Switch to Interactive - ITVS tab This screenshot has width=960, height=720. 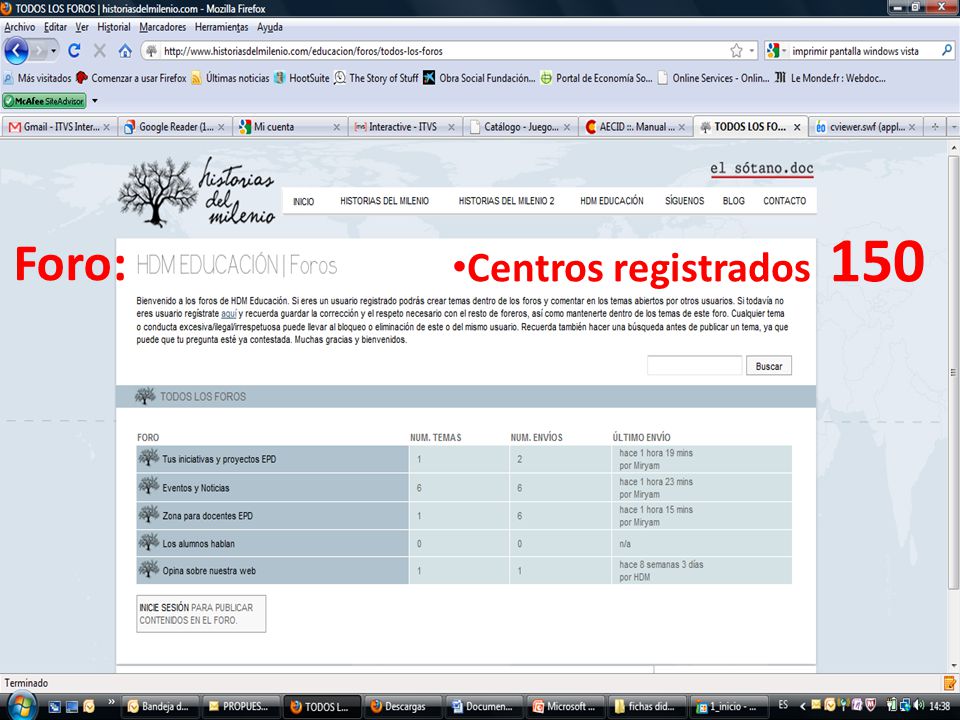coord(405,127)
